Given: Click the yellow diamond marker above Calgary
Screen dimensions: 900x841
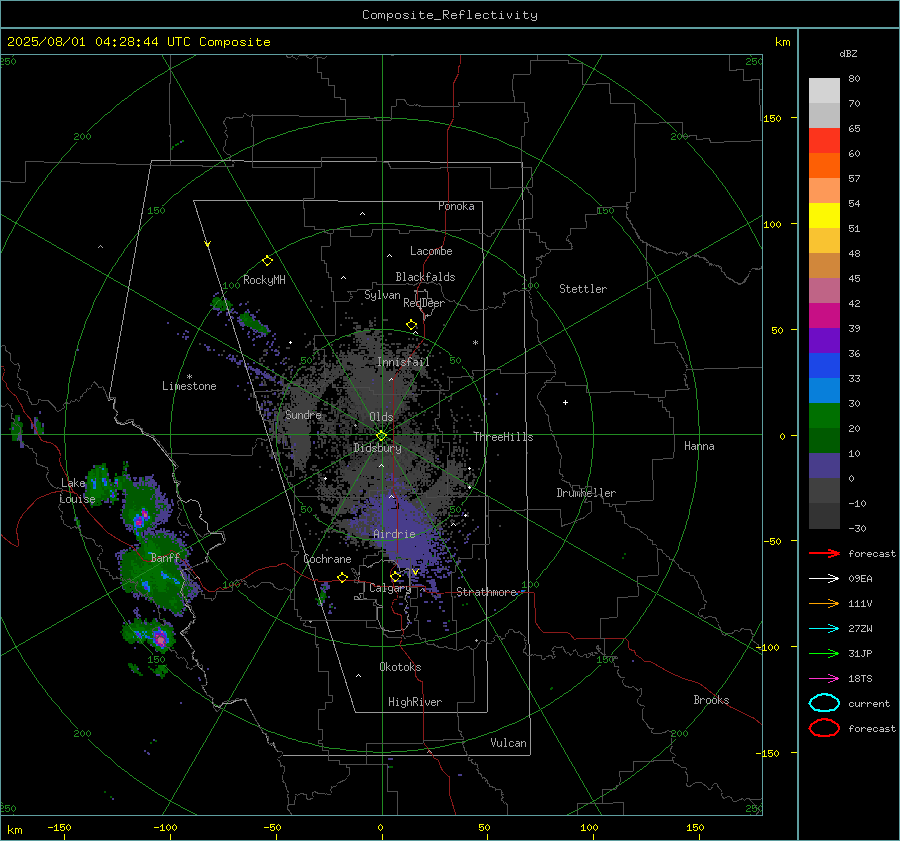Looking at the screenshot, I should click(395, 576).
